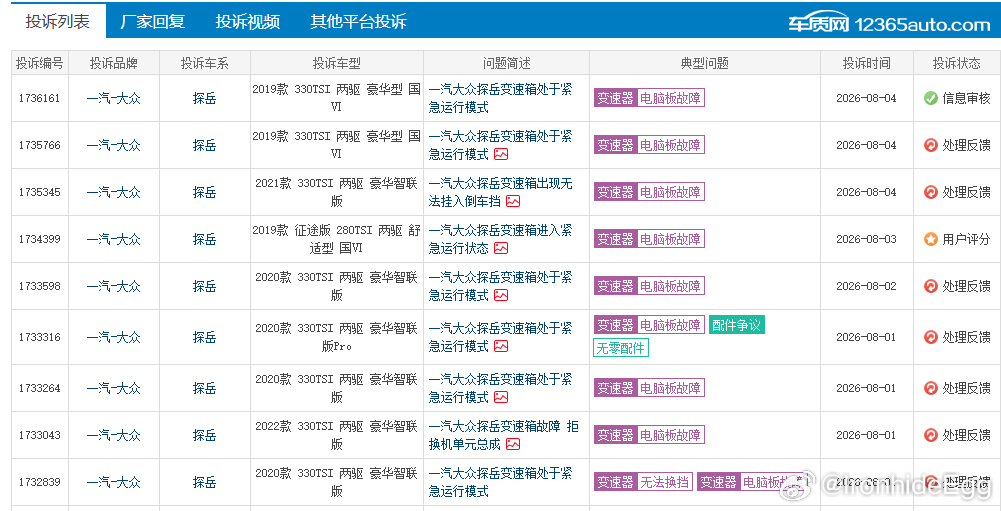The width and height of the screenshot is (1001, 511).
Task: Click 无零配件 tag in row 1733316
Action: (621, 348)
